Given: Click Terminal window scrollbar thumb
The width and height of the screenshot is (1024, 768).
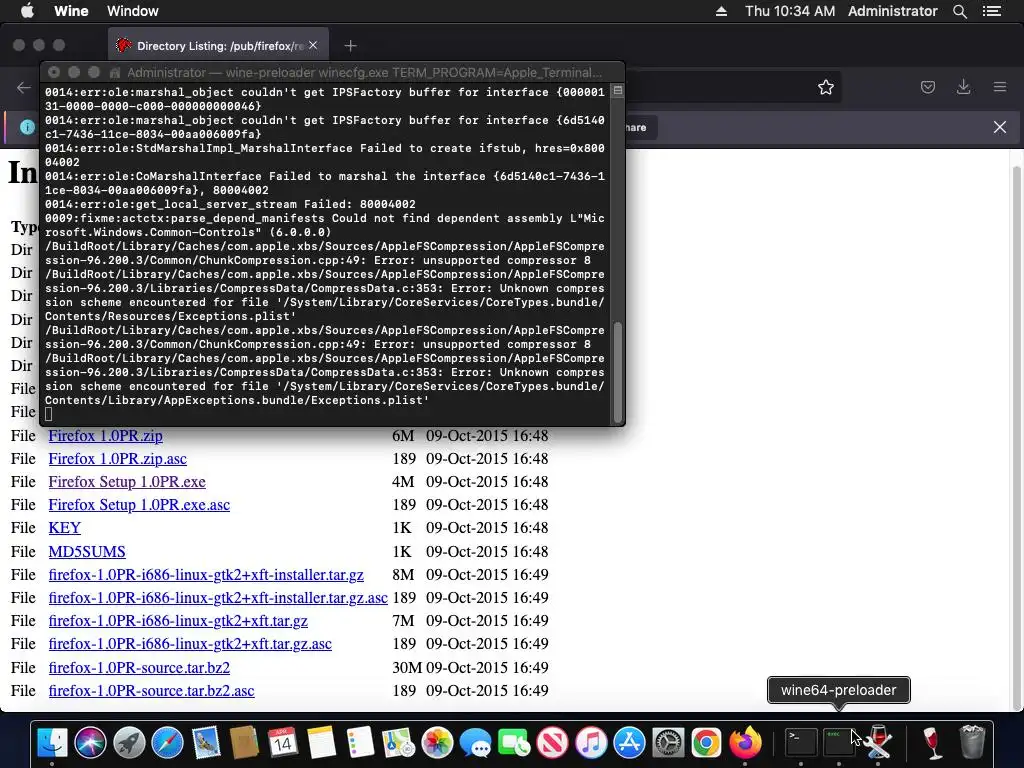Looking at the screenshot, I should pyautogui.click(x=618, y=372).
